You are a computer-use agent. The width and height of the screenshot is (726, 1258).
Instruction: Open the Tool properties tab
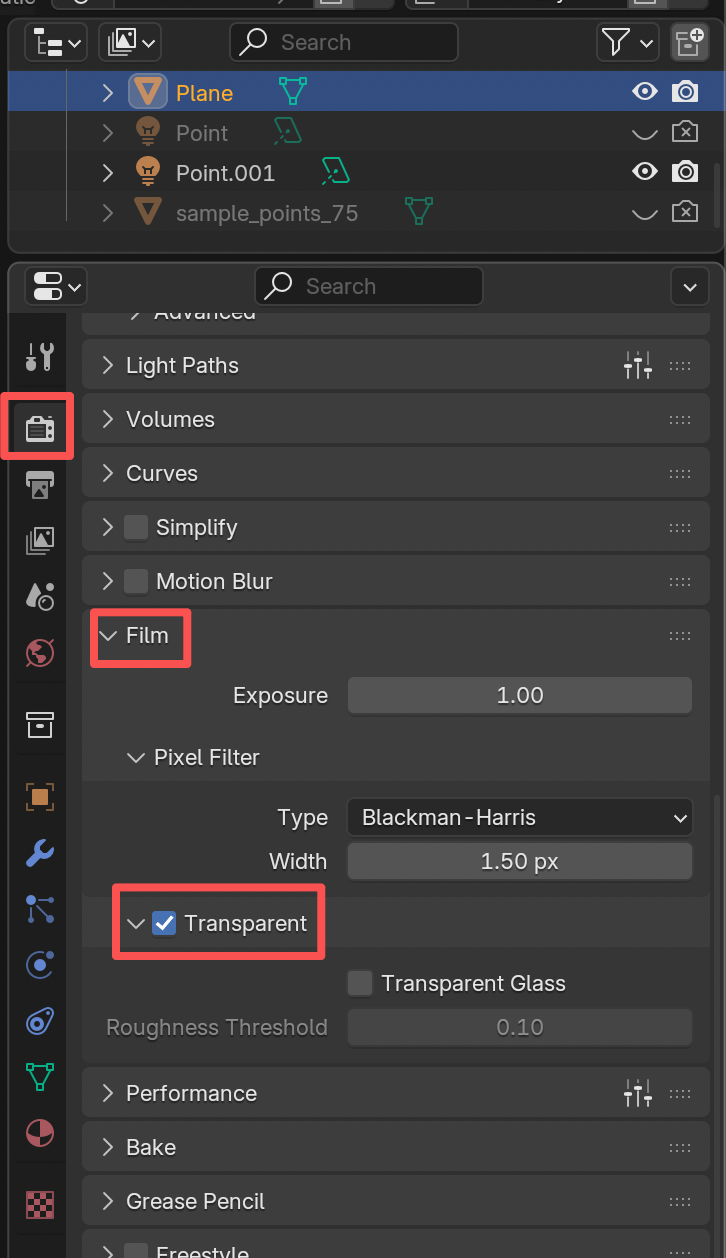click(39, 358)
